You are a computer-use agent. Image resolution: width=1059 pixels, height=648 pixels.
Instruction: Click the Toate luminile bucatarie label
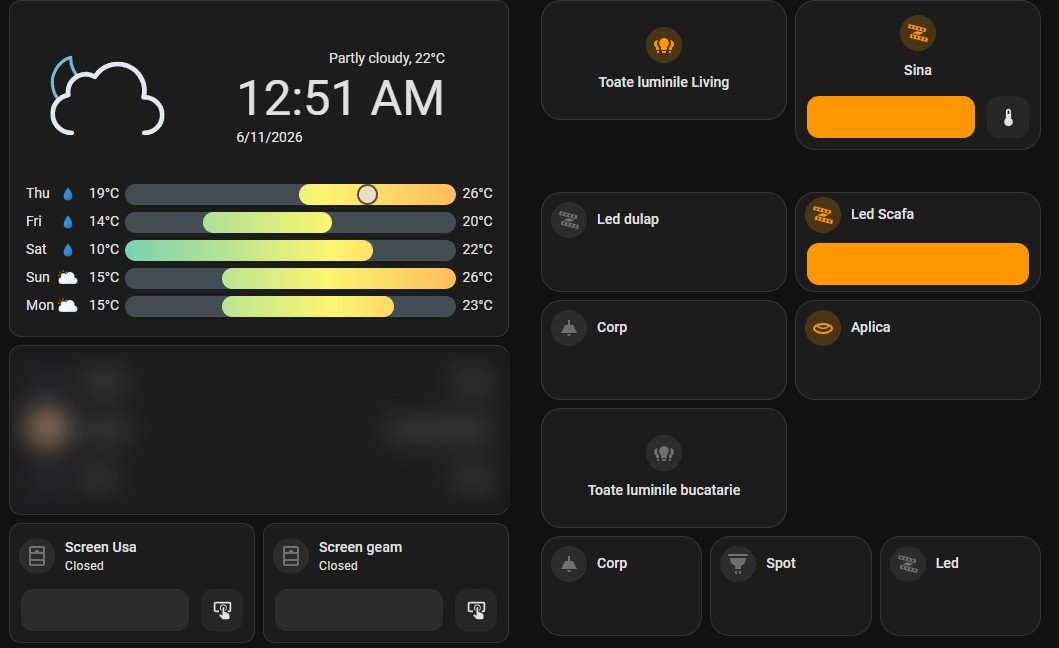(x=663, y=490)
